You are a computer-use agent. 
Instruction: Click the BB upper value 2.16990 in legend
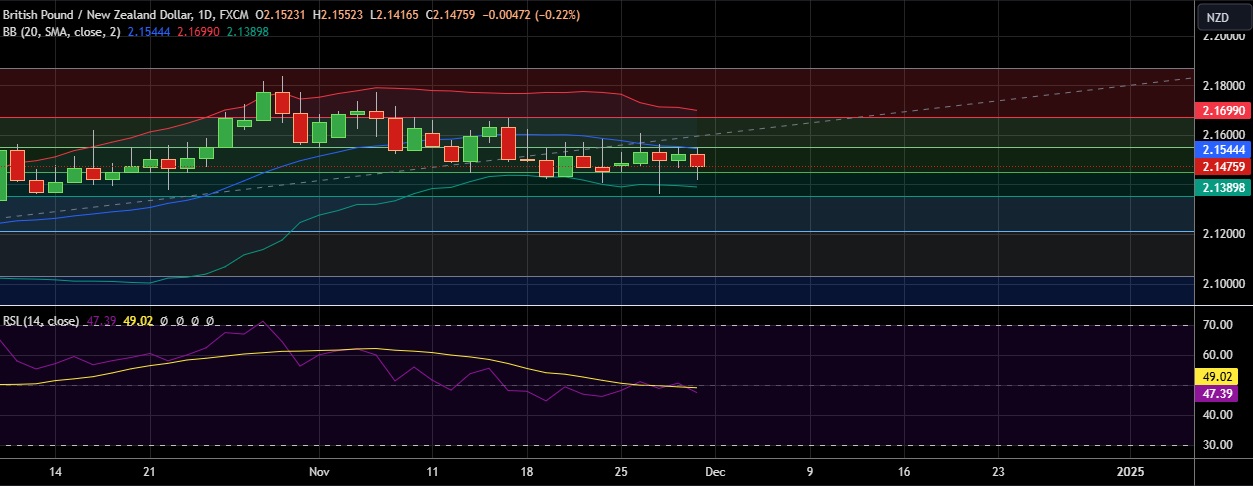[x=198, y=32]
